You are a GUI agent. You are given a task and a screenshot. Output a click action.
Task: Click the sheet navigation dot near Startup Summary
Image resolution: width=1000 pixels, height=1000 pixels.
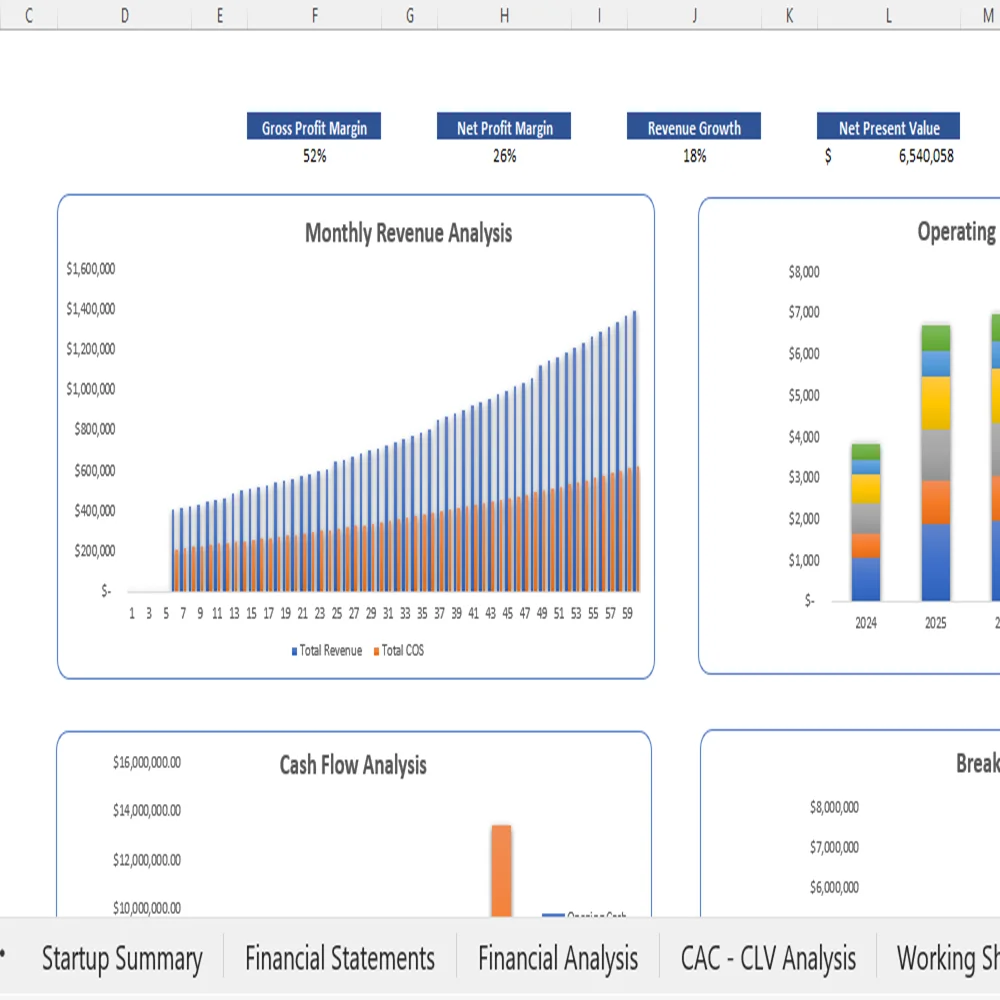(5, 958)
